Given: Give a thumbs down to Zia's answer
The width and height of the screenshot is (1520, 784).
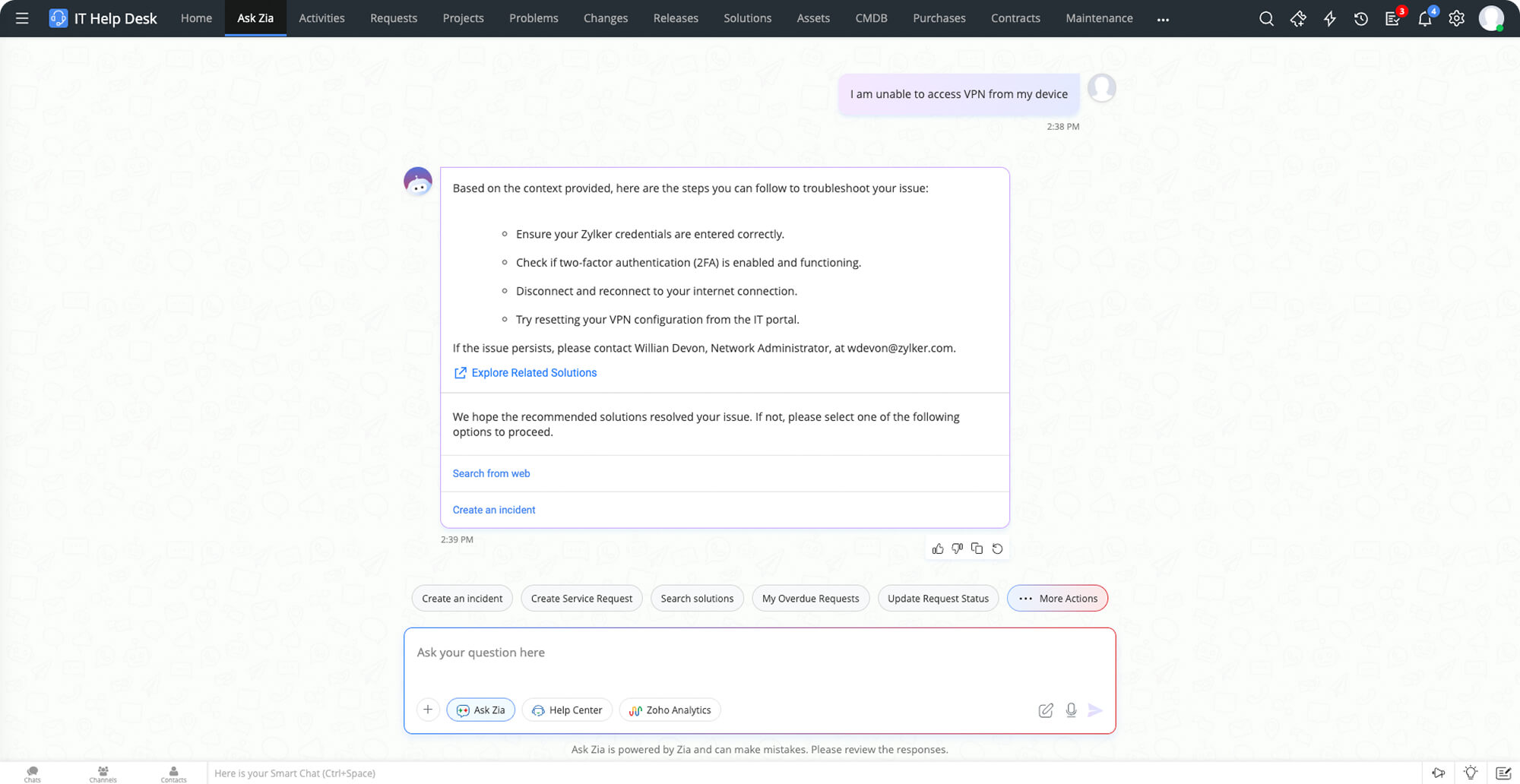Looking at the screenshot, I should click(x=958, y=548).
